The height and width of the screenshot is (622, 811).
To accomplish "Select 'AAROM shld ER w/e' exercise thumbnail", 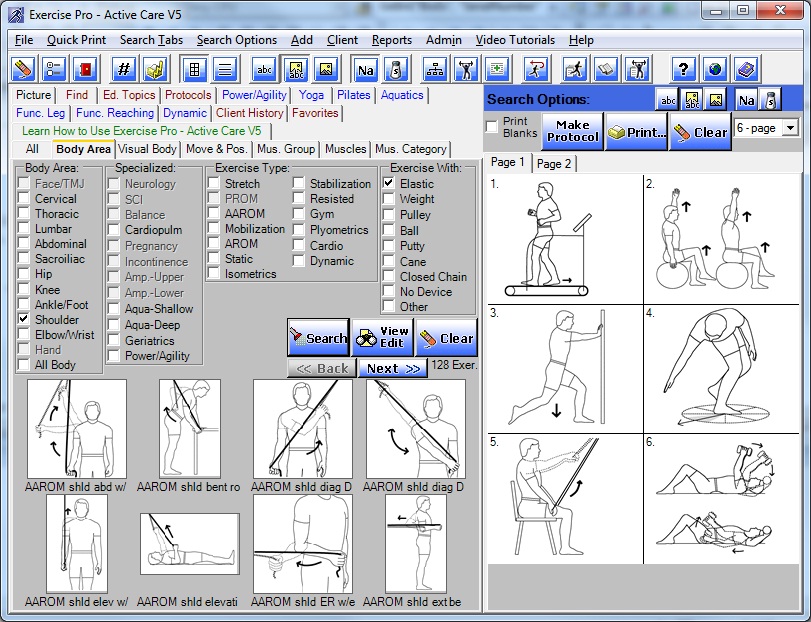I will [x=303, y=543].
